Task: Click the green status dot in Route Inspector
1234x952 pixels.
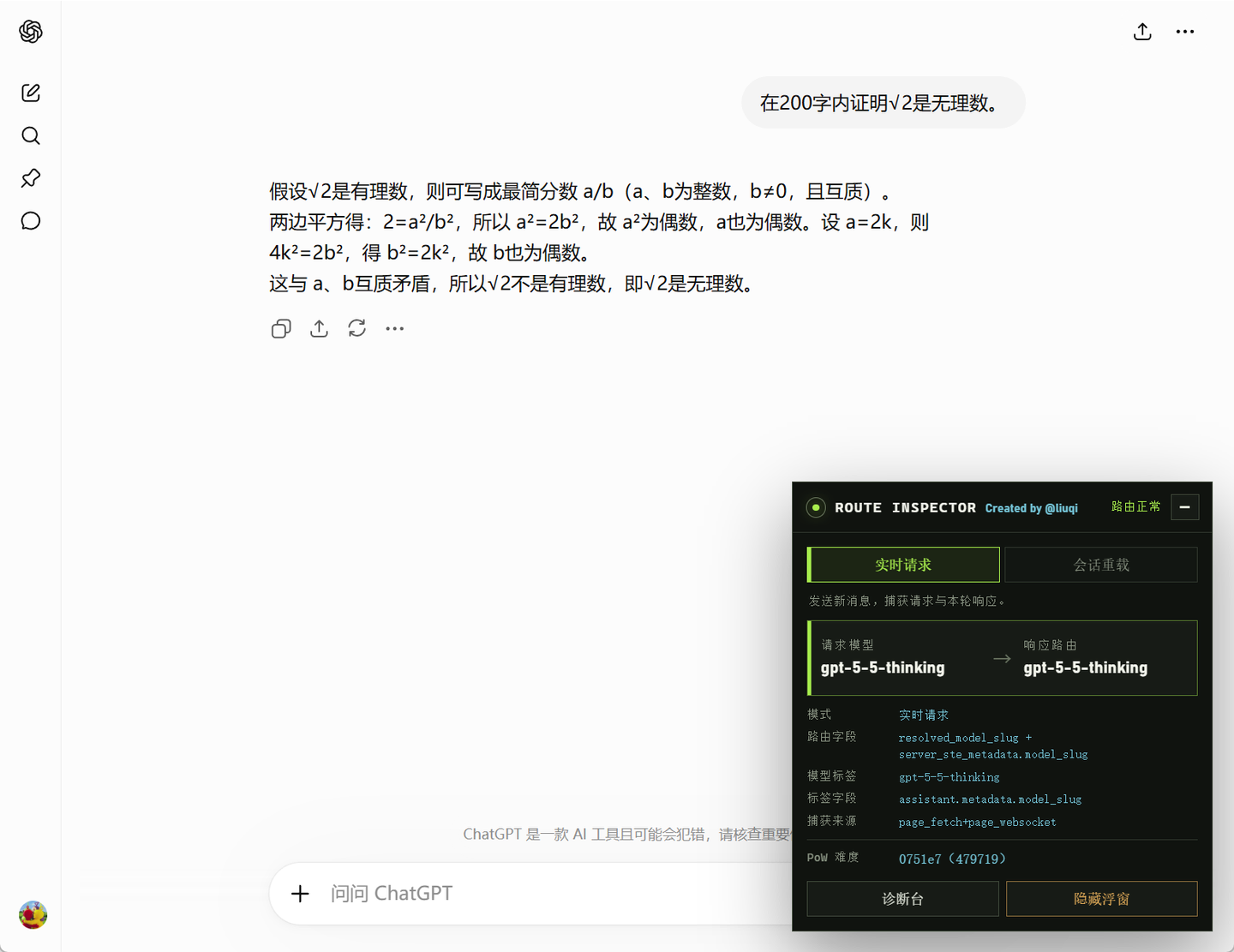Action: pyautogui.click(x=816, y=507)
